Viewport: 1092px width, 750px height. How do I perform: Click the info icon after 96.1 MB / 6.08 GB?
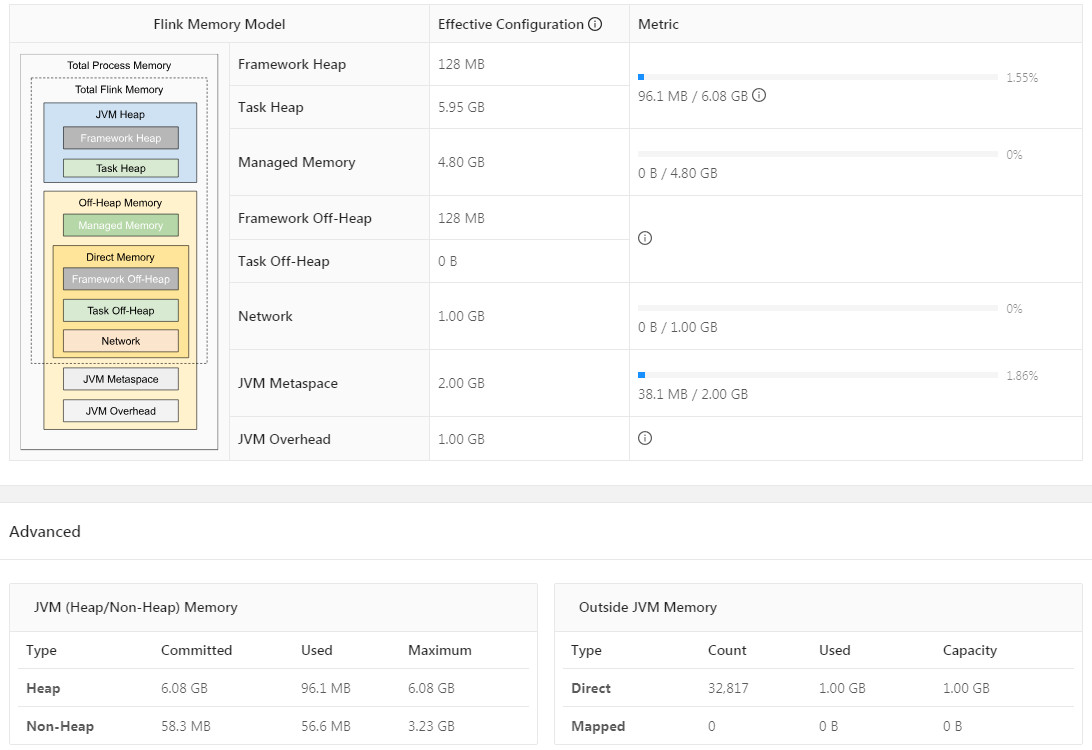point(759,95)
